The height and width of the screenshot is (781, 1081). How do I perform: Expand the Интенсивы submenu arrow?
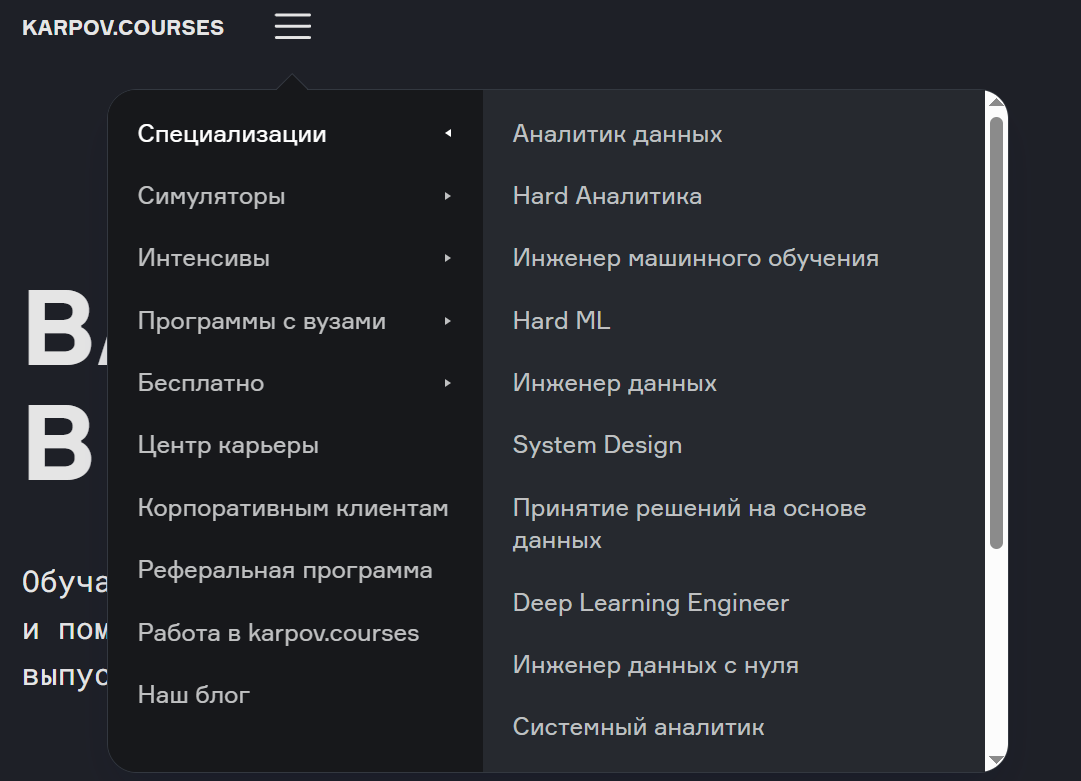(448, 258)
